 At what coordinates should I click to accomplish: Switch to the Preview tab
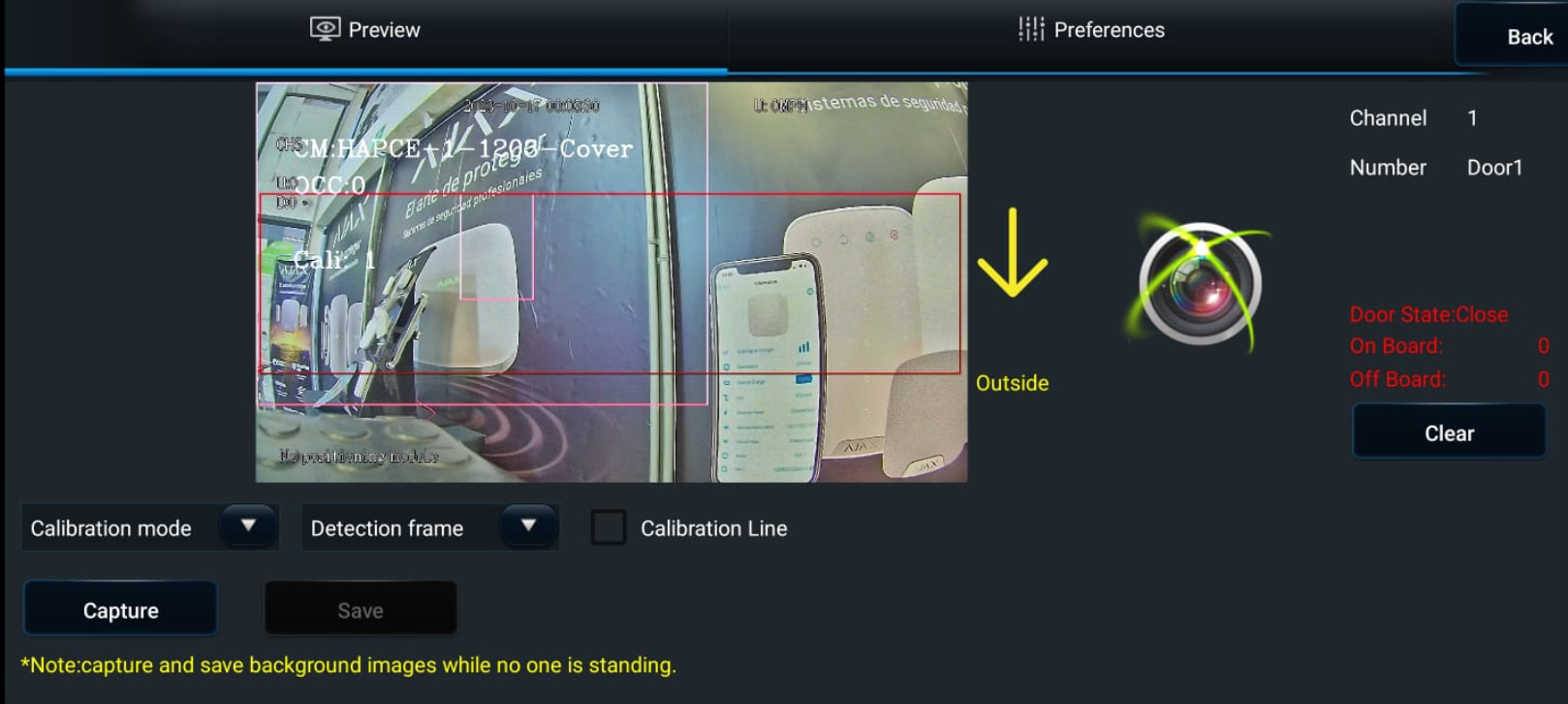point(365,30)
